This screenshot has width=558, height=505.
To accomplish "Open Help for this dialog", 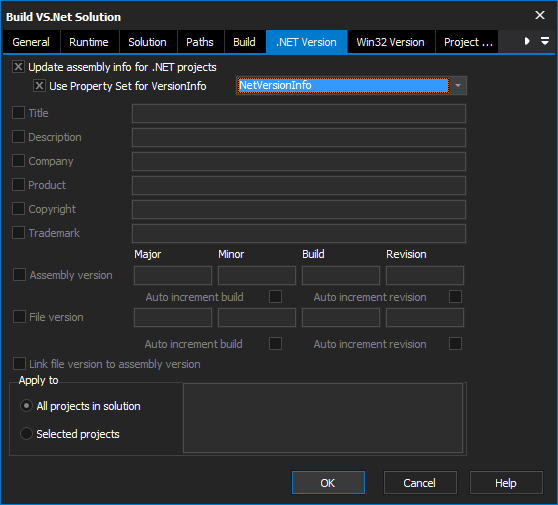I will pyautogui.click(x=506, y=483).
